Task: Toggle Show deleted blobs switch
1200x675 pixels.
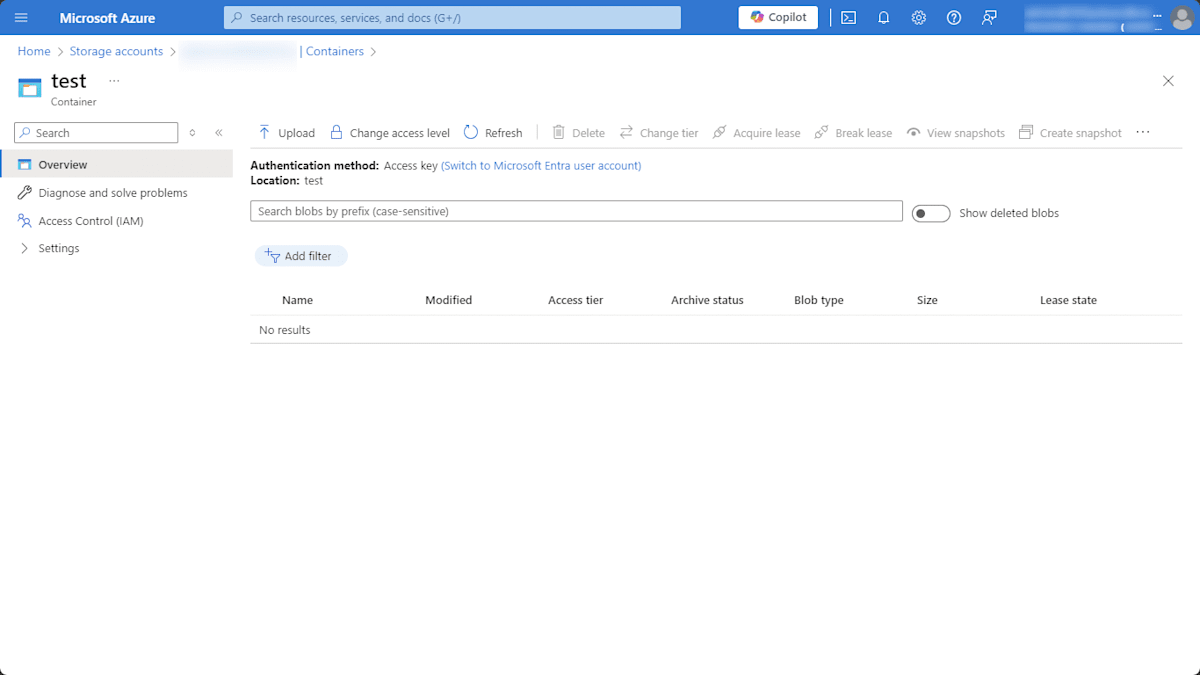Action: pos(931,213)
